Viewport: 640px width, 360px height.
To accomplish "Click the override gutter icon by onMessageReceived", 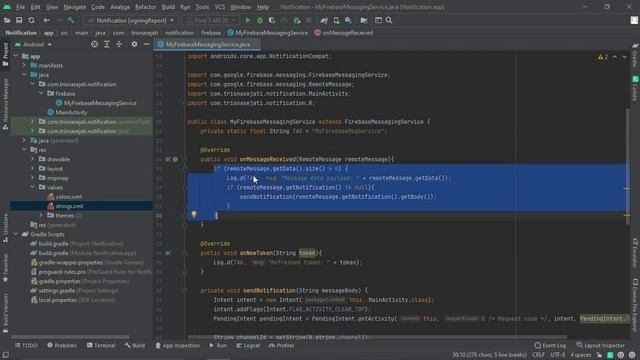I will coord(168,159).
